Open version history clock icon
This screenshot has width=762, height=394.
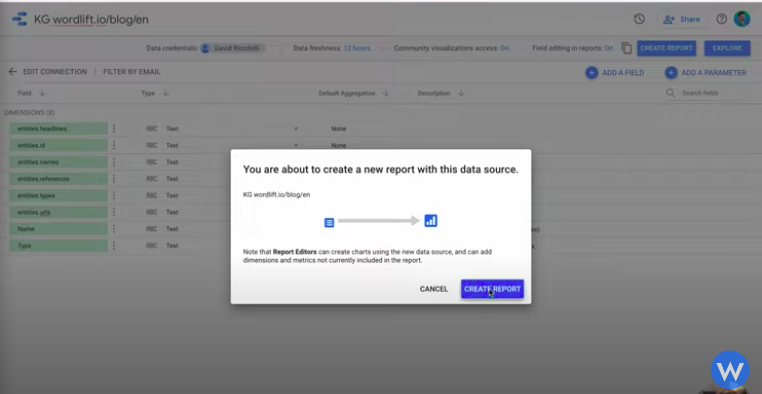(639, 19)
